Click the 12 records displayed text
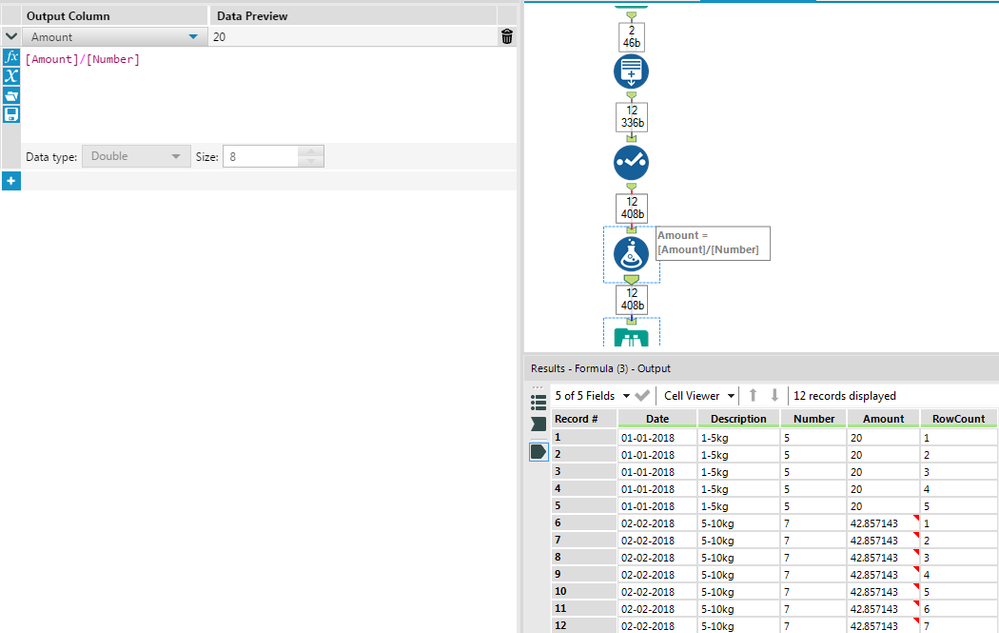The height and width of the screenshot is (633, 999). (844, 396)
